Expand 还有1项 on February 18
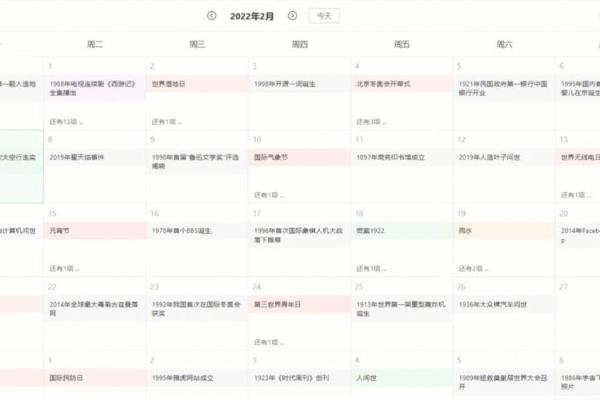600x400 pixels. tap(371, 269)
